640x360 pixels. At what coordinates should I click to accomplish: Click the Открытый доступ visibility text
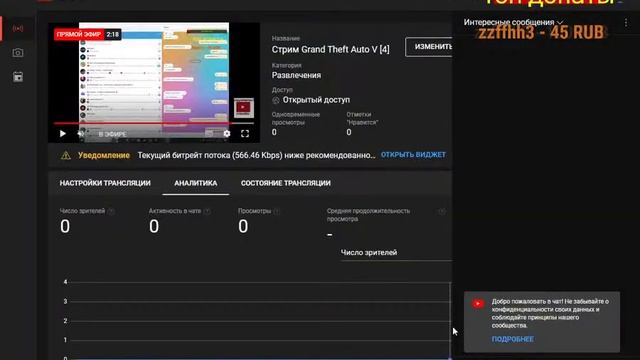point(316,100)
